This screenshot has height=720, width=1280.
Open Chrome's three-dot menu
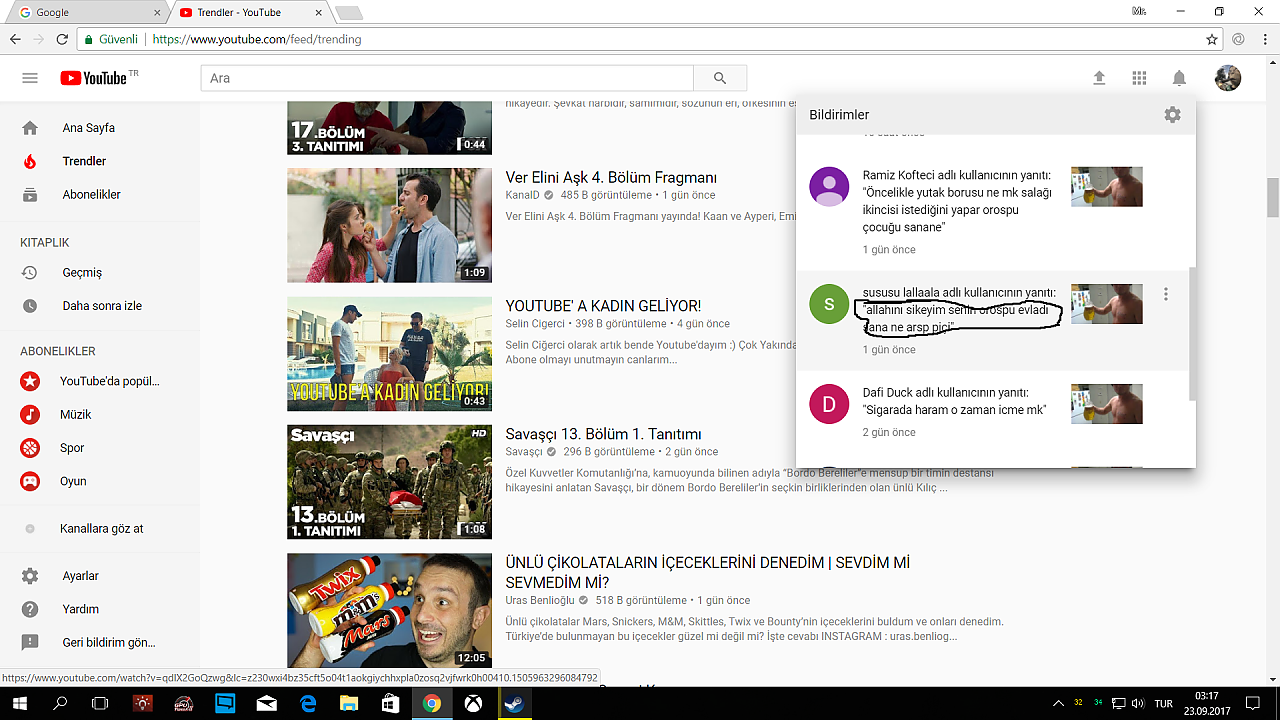[x=1265, y=40]
